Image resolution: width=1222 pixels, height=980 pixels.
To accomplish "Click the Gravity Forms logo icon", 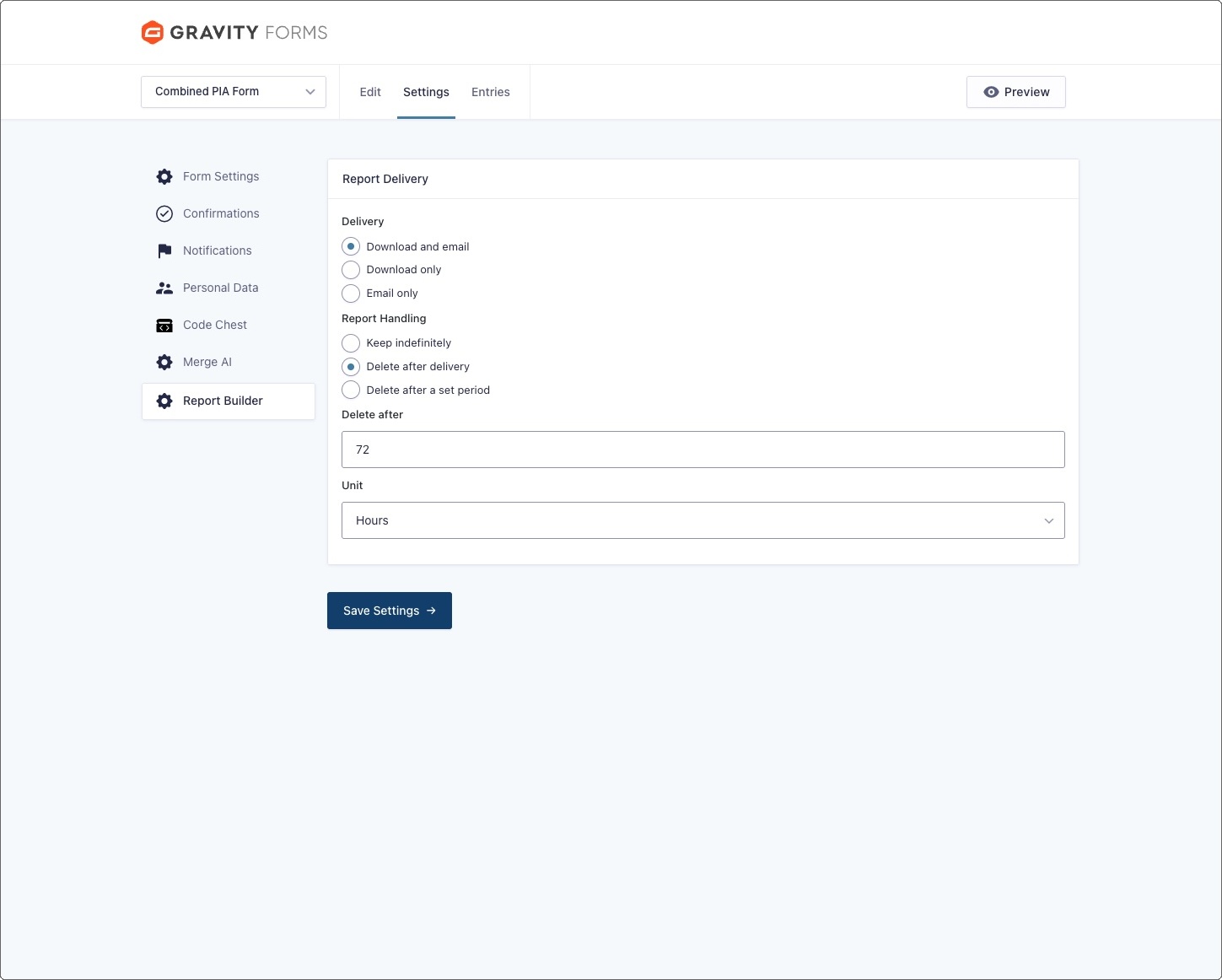I will coord(152,32).
